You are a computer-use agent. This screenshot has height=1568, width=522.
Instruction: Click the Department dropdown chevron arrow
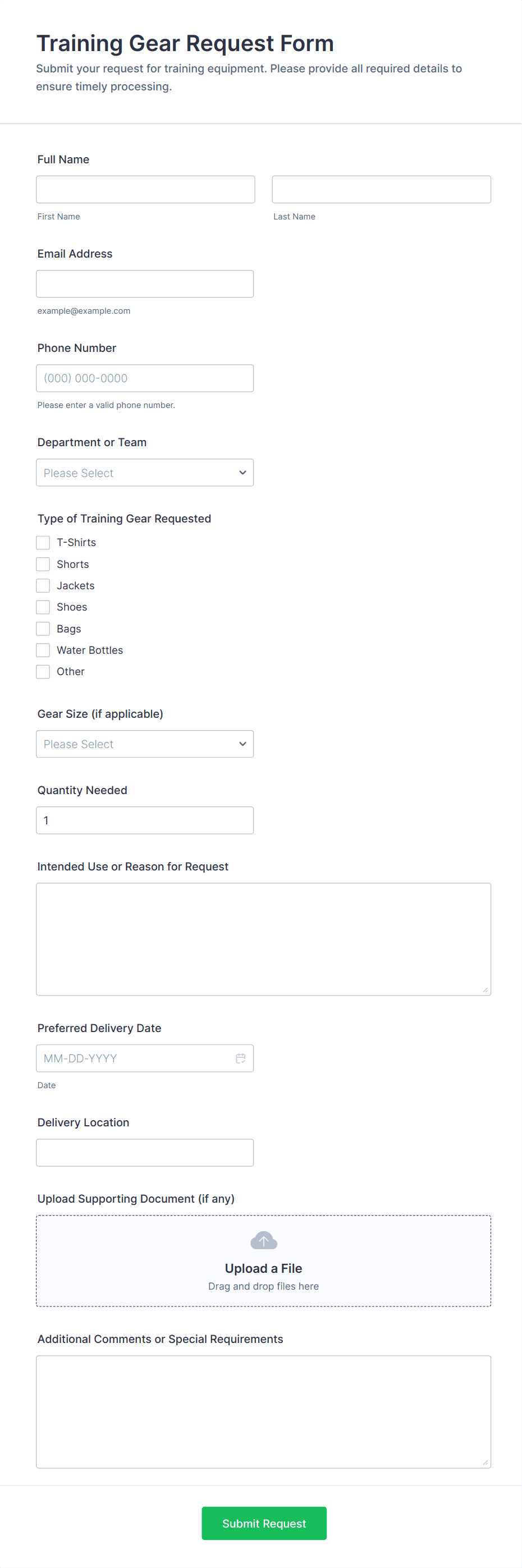(242, 473)
